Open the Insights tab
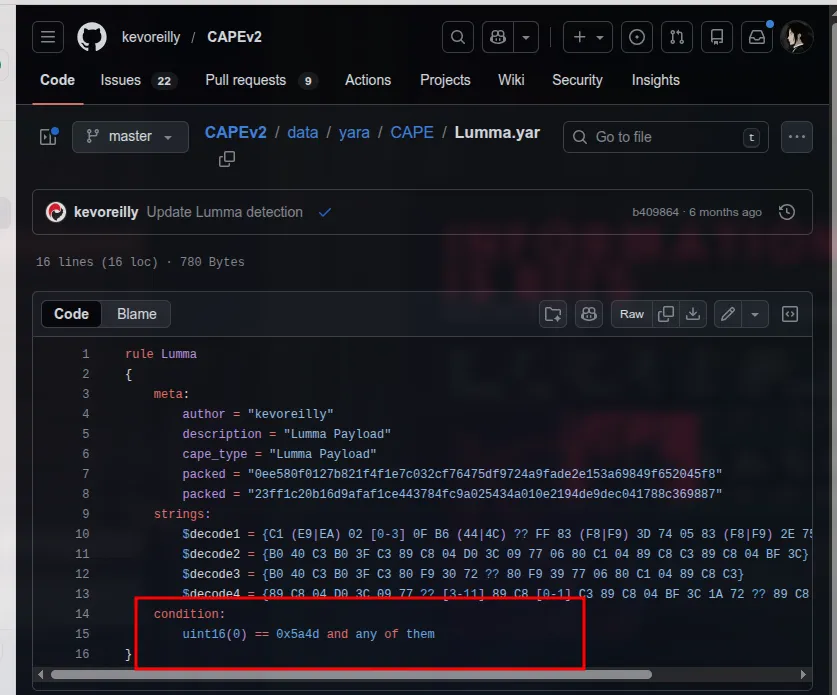The width and height of the screenshot is (837, 695). [x=656, y=80]
